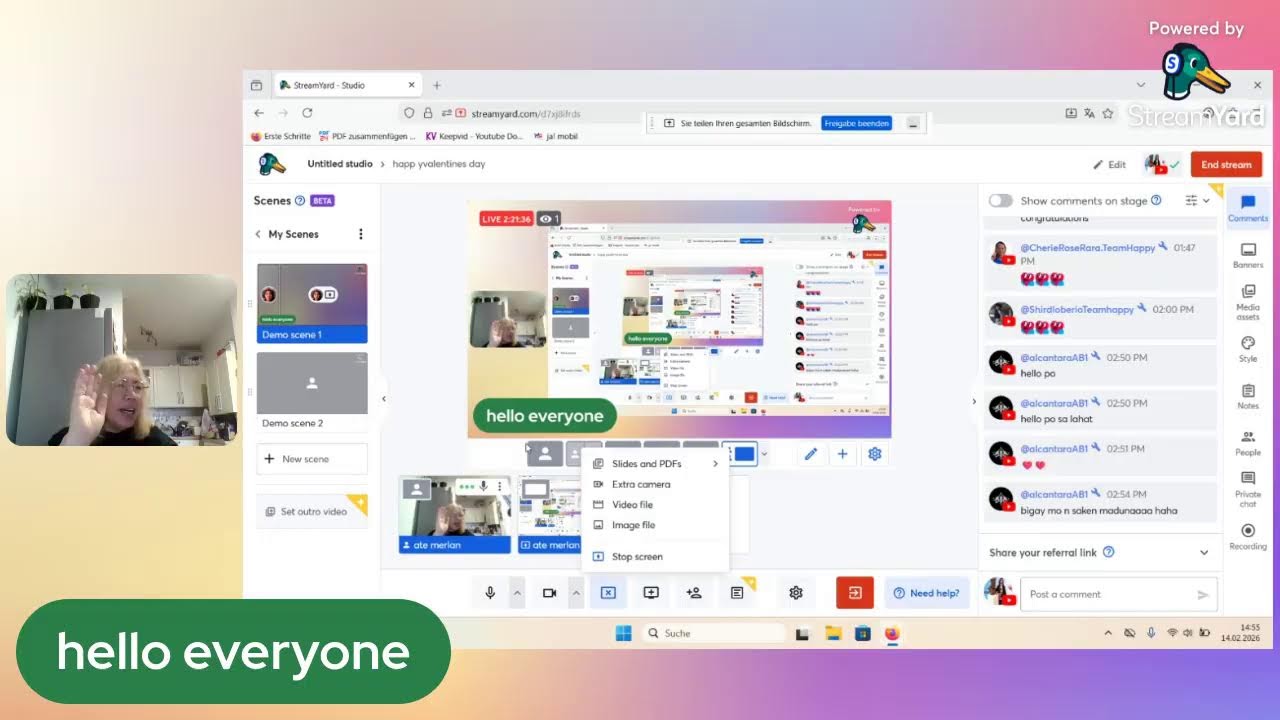Click the End stream button
Image resolution: width=1280 pixels, height=720 pixels.
[1226, 165]
